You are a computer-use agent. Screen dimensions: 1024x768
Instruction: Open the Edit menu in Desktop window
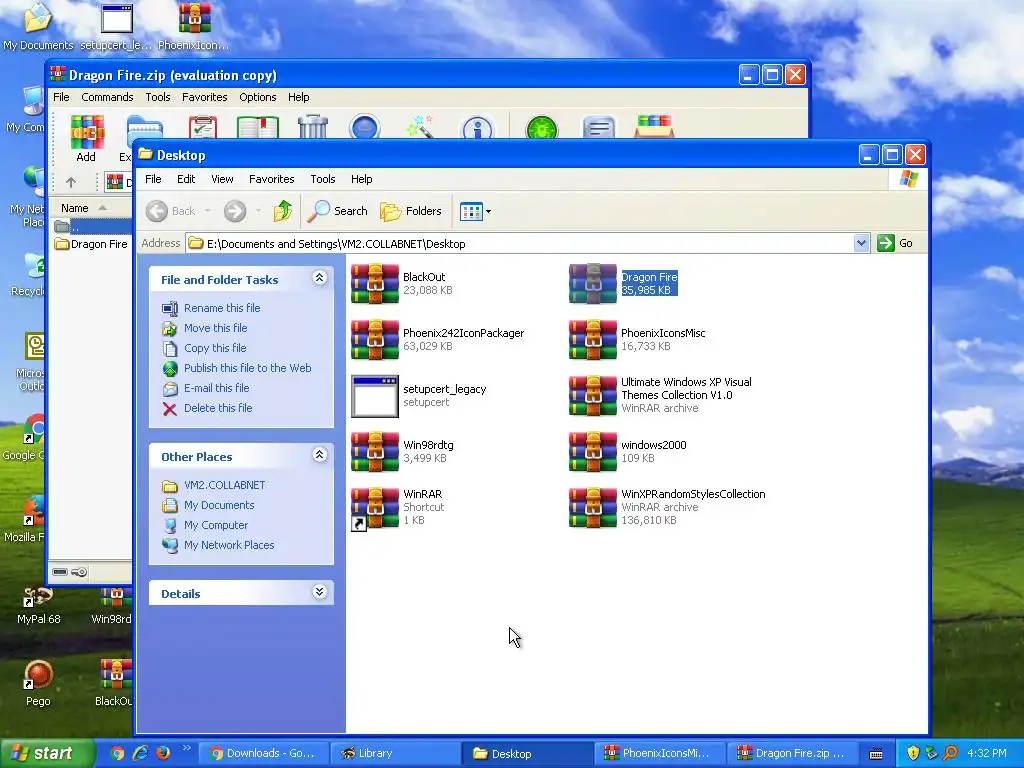coord(186,179)
